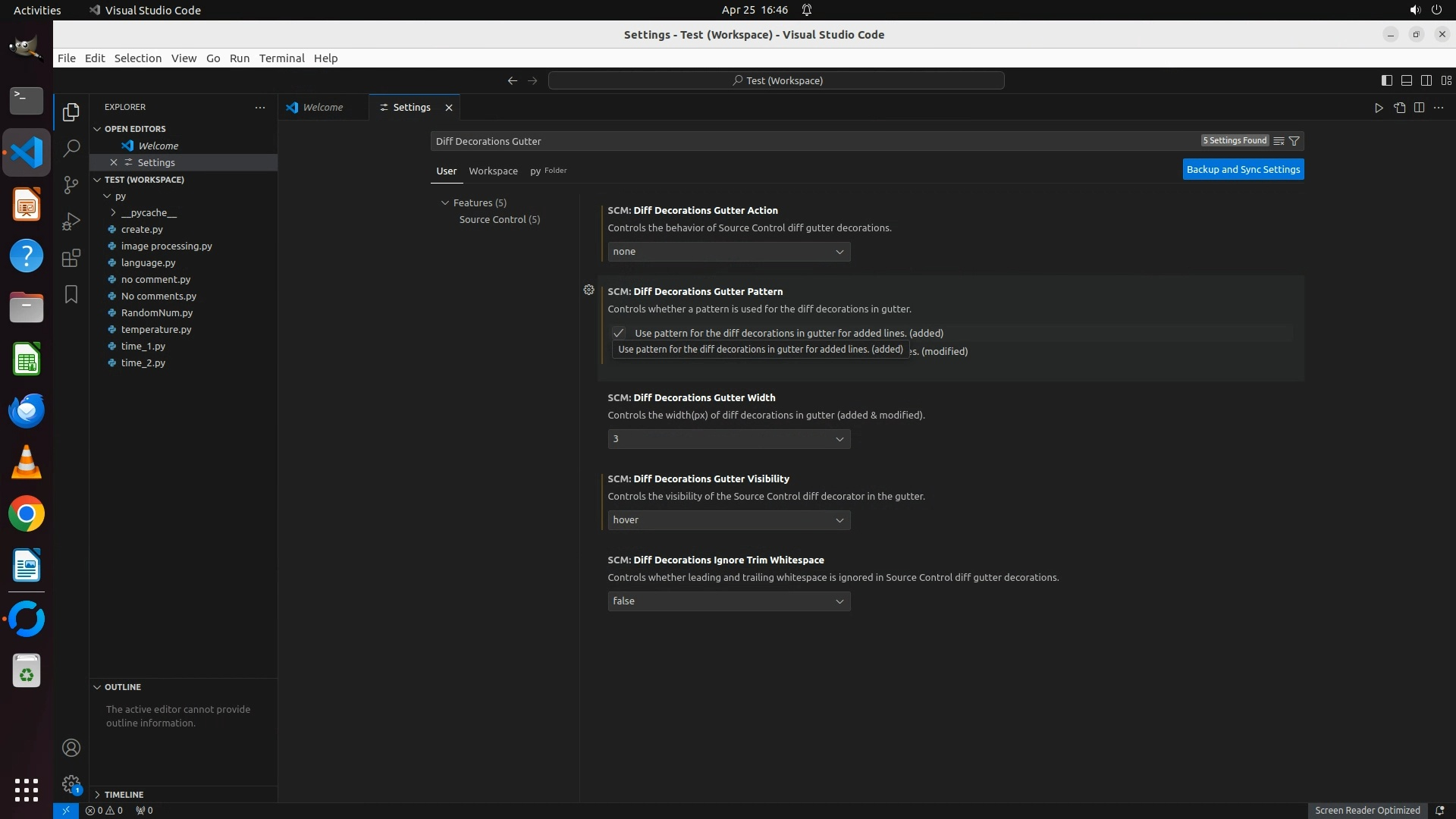Image resolution: width=1456 pixels, height=819 pixels.
Task: Click the Bookmarks icon in activity bar
Action: (71, 294)
